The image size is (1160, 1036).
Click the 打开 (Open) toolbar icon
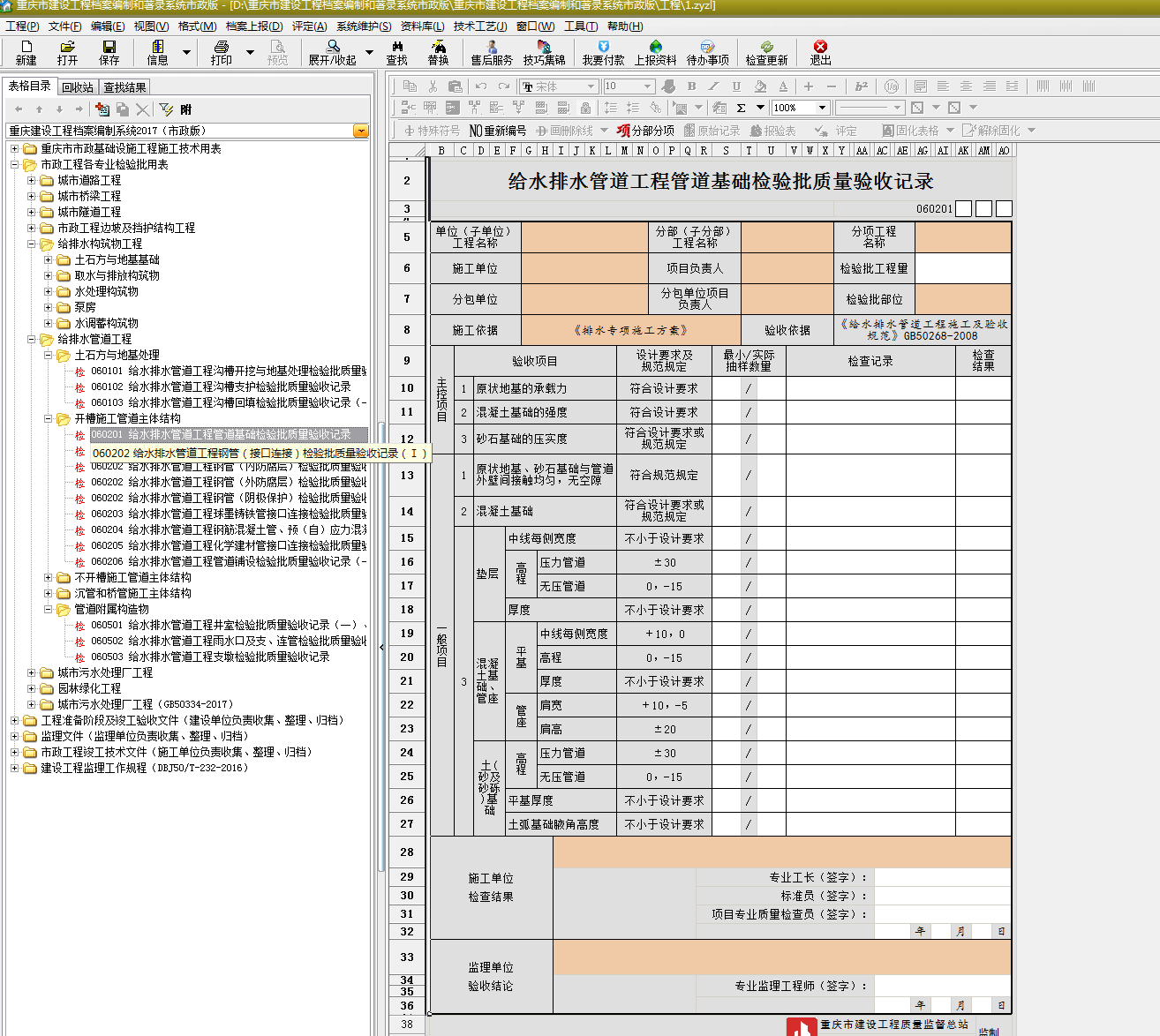[67, 53]
